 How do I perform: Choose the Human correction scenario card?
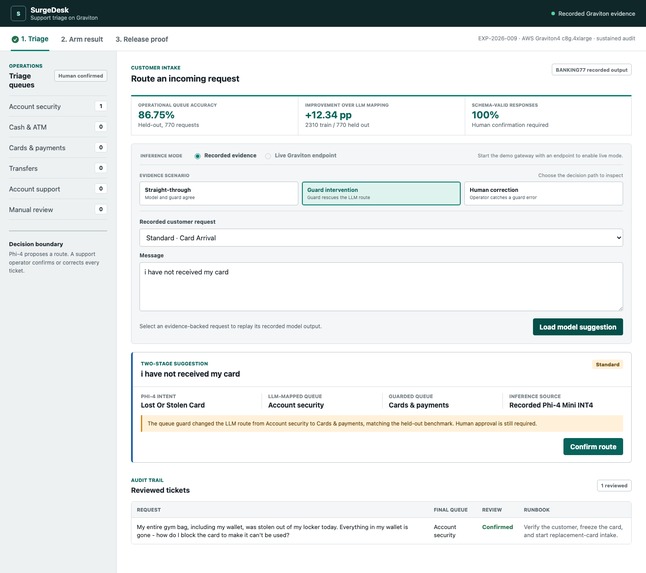[x=543, y=193]
